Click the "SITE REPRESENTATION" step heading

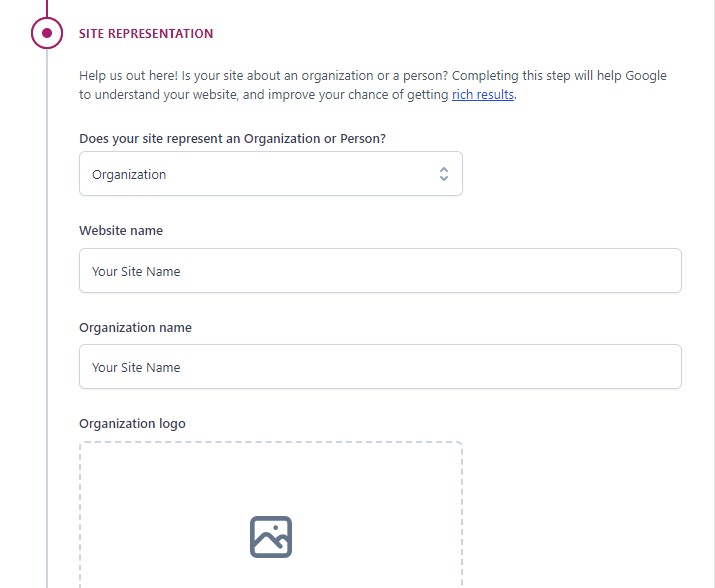[x=146, y=34]
